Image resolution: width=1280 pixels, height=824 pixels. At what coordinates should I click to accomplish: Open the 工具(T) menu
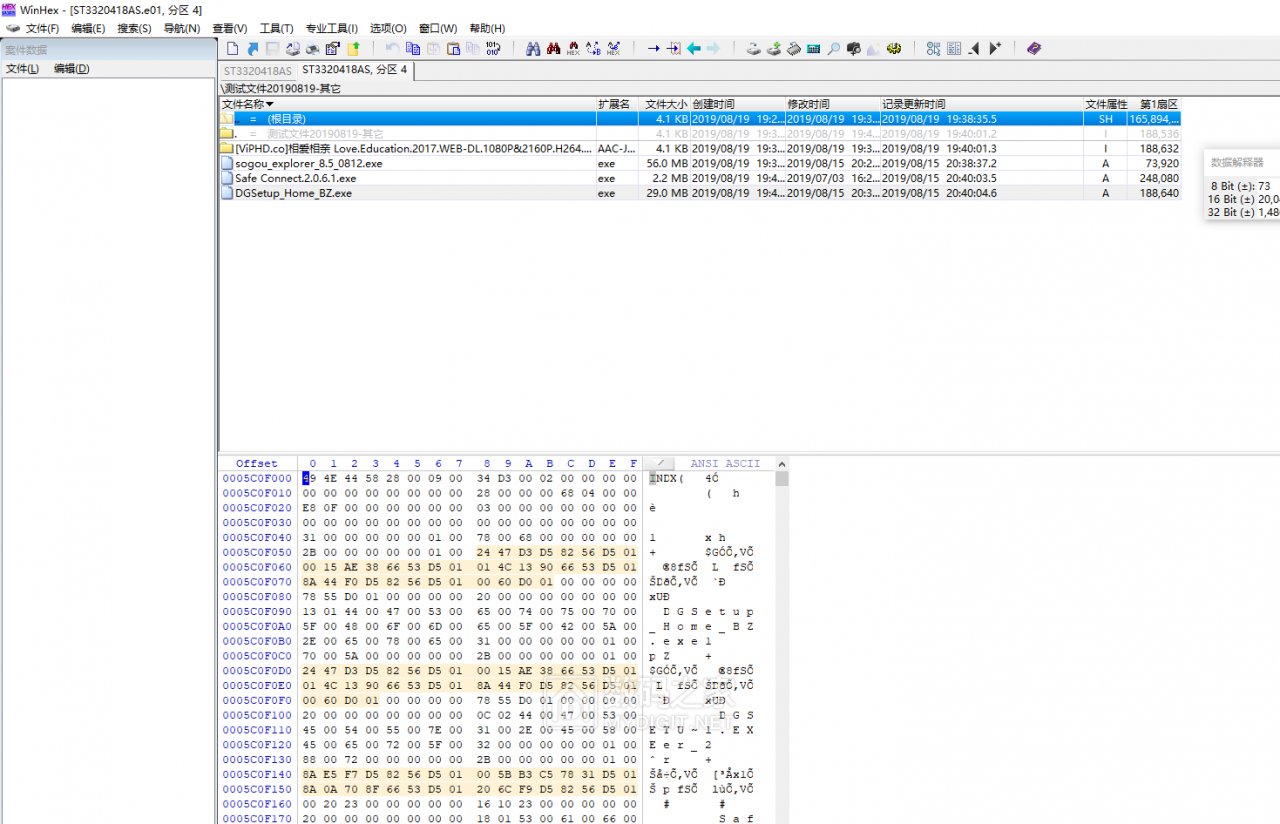[276, 28]
